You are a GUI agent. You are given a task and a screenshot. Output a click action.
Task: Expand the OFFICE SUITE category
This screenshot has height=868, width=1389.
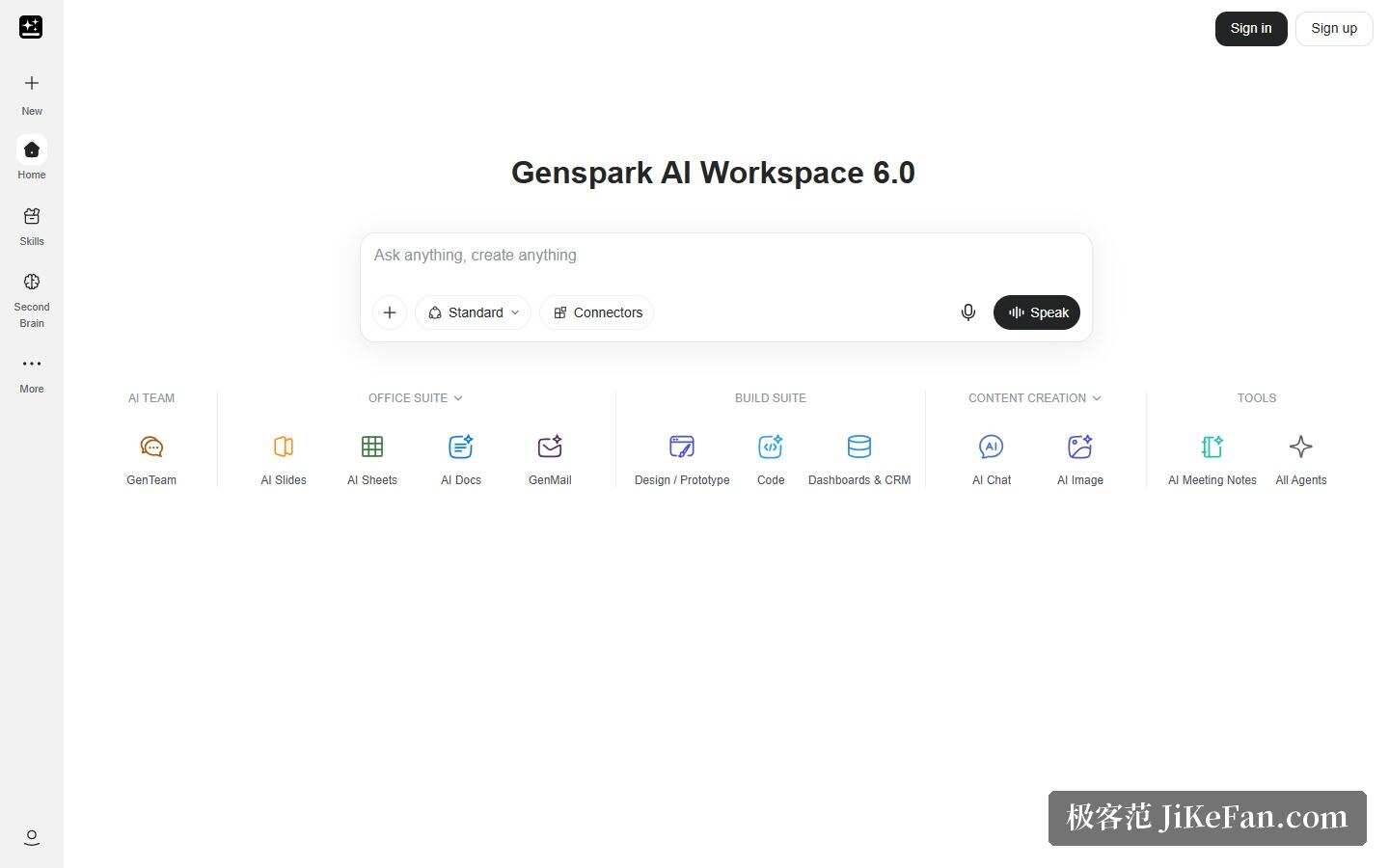pos(416,397)
